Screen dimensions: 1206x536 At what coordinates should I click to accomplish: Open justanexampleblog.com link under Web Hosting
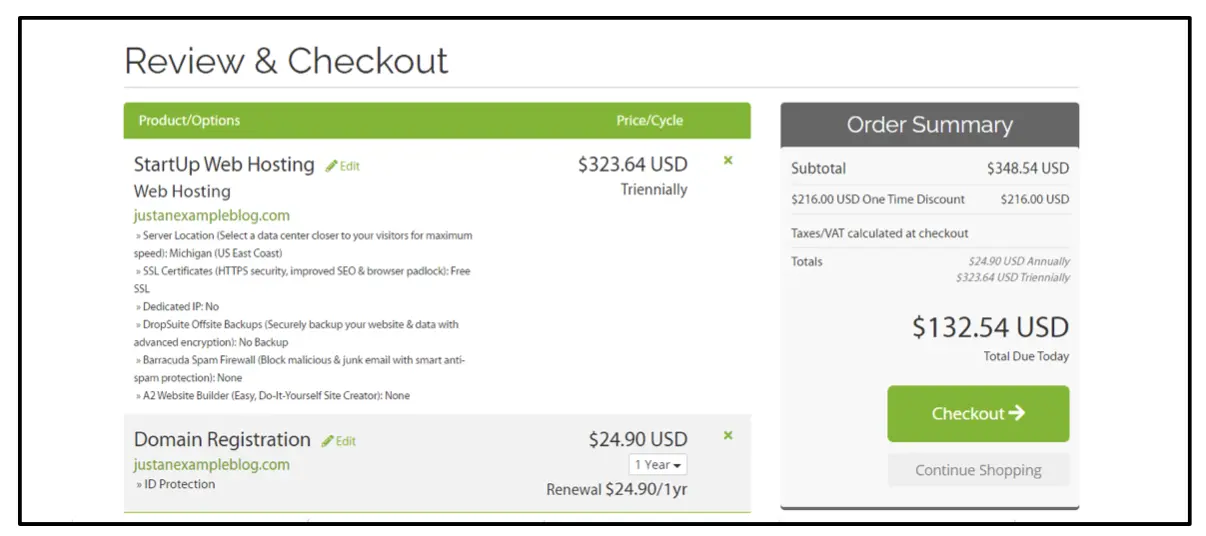click(212, 215)
